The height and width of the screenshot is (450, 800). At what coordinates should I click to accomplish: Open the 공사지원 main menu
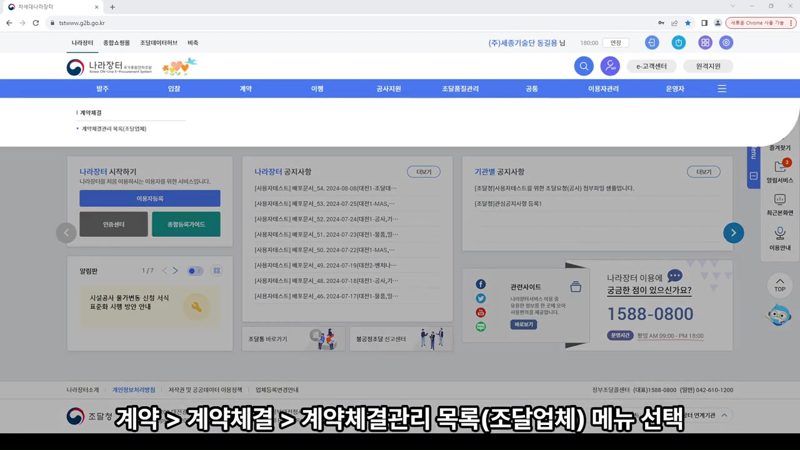point(388,89)
